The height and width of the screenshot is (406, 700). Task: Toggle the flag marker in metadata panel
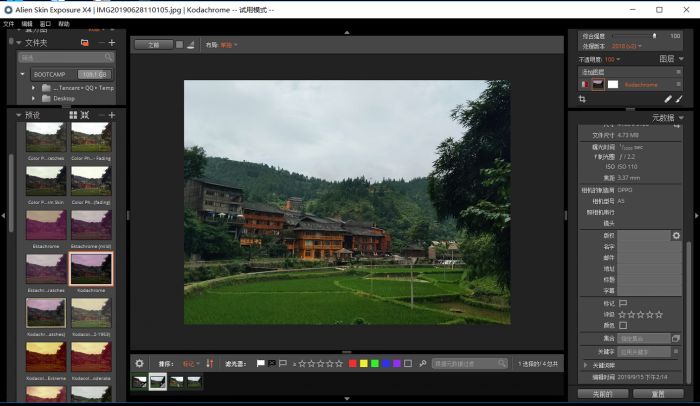[623, 303]
